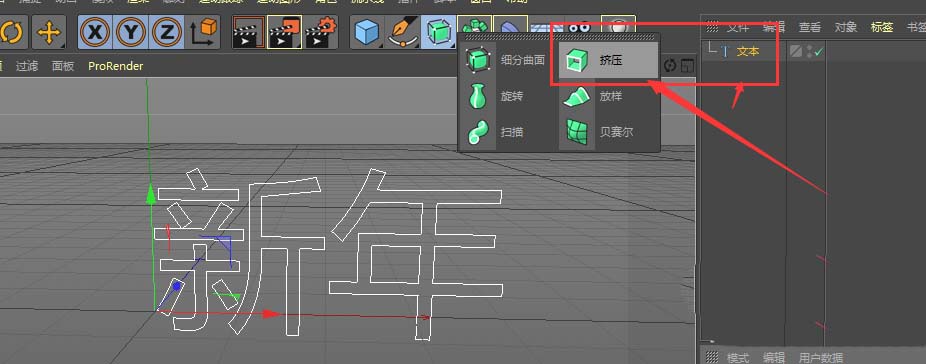Choose 扫描 (Sweep) in the popup

(x=509, y=132)
